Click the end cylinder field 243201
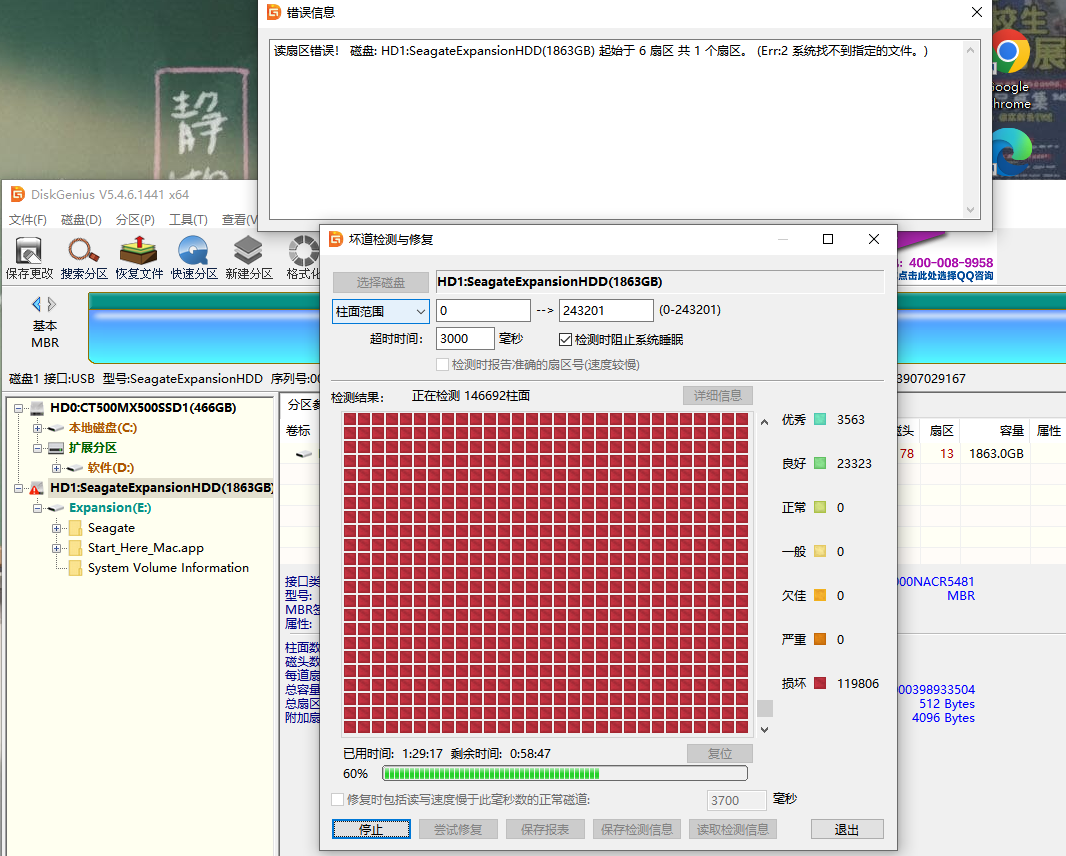 (606, 311)
